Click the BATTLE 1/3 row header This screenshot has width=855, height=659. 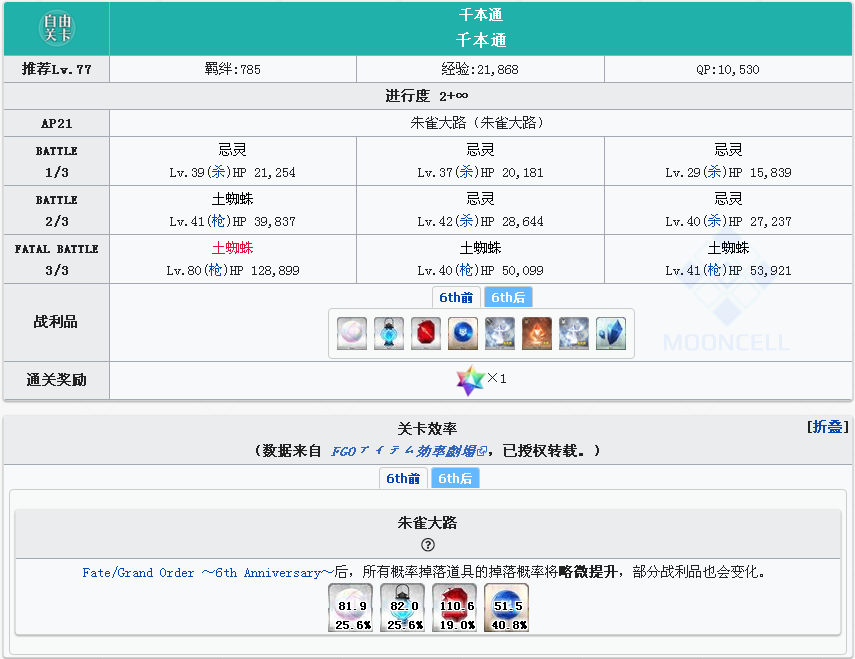click(57, 161)
